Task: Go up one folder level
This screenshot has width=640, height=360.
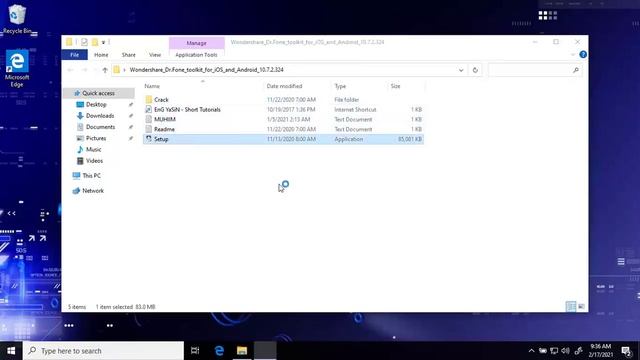Action: pyautogui.click(x=105, y=70)
